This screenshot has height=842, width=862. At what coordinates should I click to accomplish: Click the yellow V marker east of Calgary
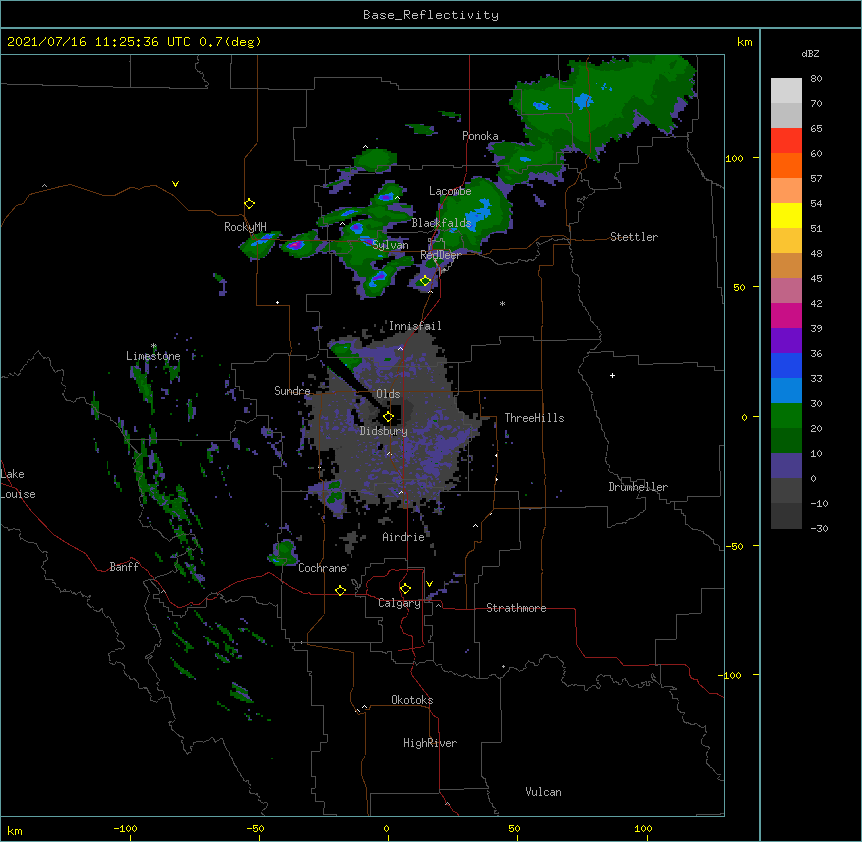point(429,584)
